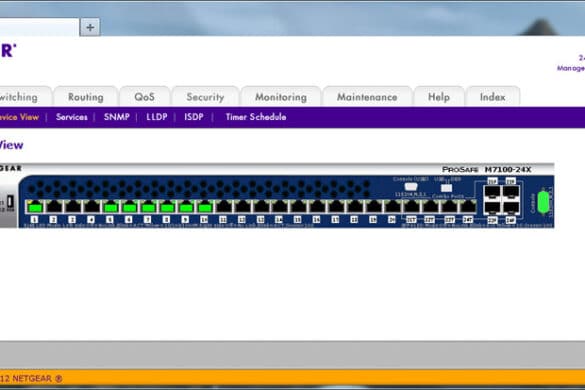Click port 3 on the device view
Viewport: 585px width, 390px height.
73,207
